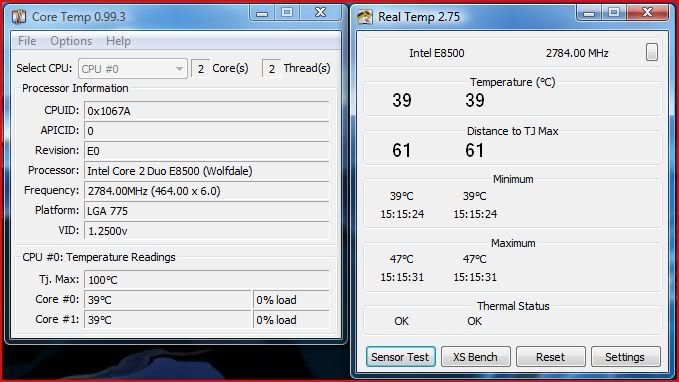679x382 pixels.
Task: Open the Select CPU dropdown
Action: pos(133,69)
